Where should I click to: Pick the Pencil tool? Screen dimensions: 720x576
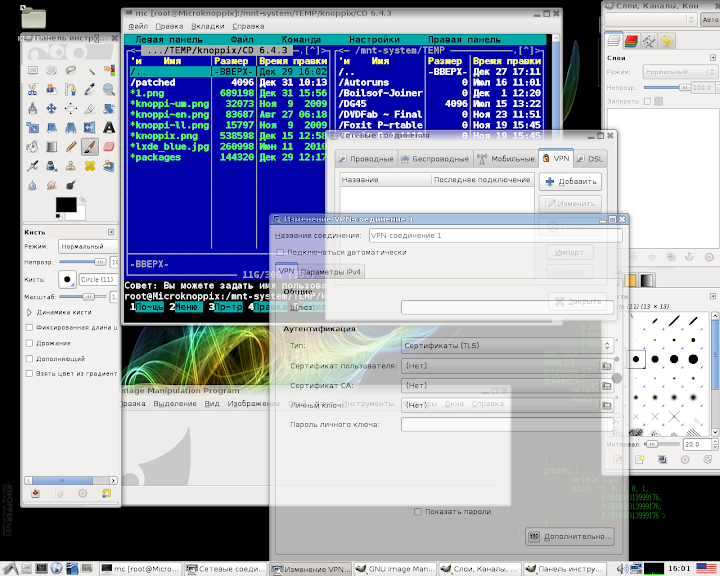pyautogui.click(x=71, y=147)
